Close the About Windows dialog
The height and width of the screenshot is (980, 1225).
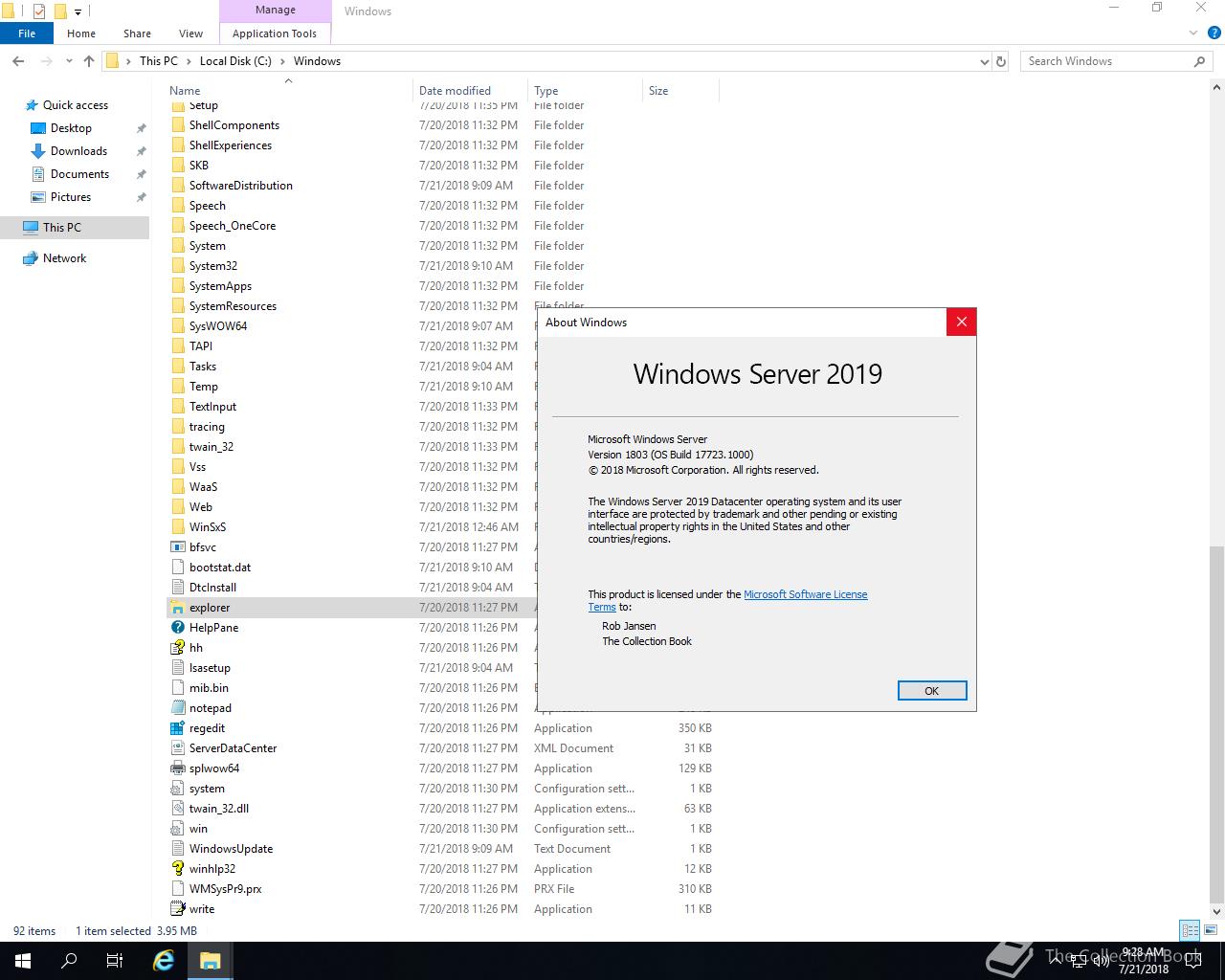click(961, 323)
